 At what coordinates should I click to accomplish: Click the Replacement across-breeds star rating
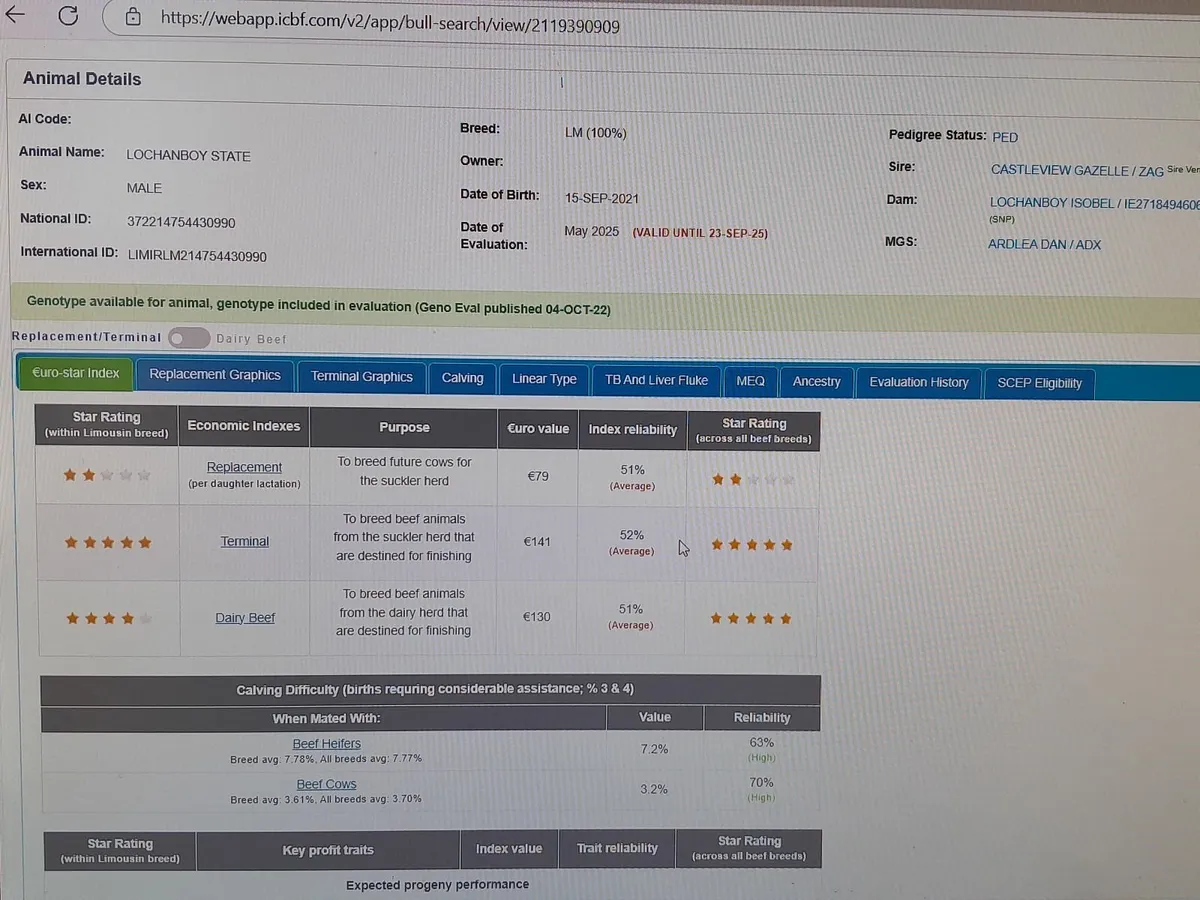pyautogui.click(x=753, y=481)
